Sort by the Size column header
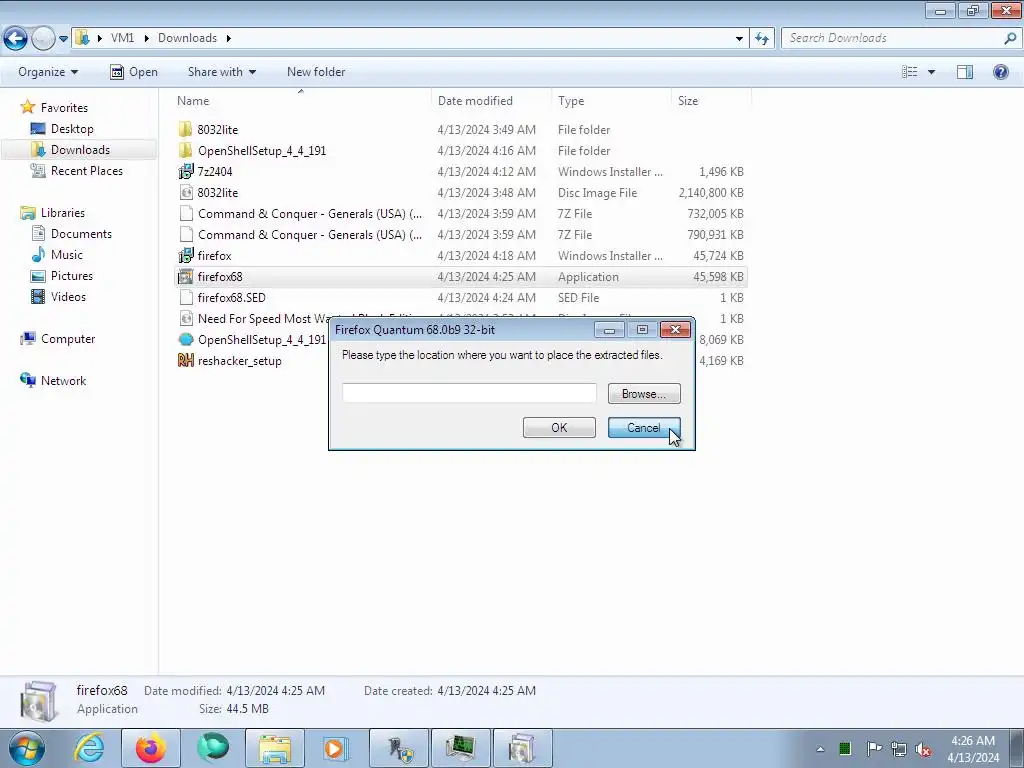This screenshot has height=768, width=1024. [x=688, y=101]
